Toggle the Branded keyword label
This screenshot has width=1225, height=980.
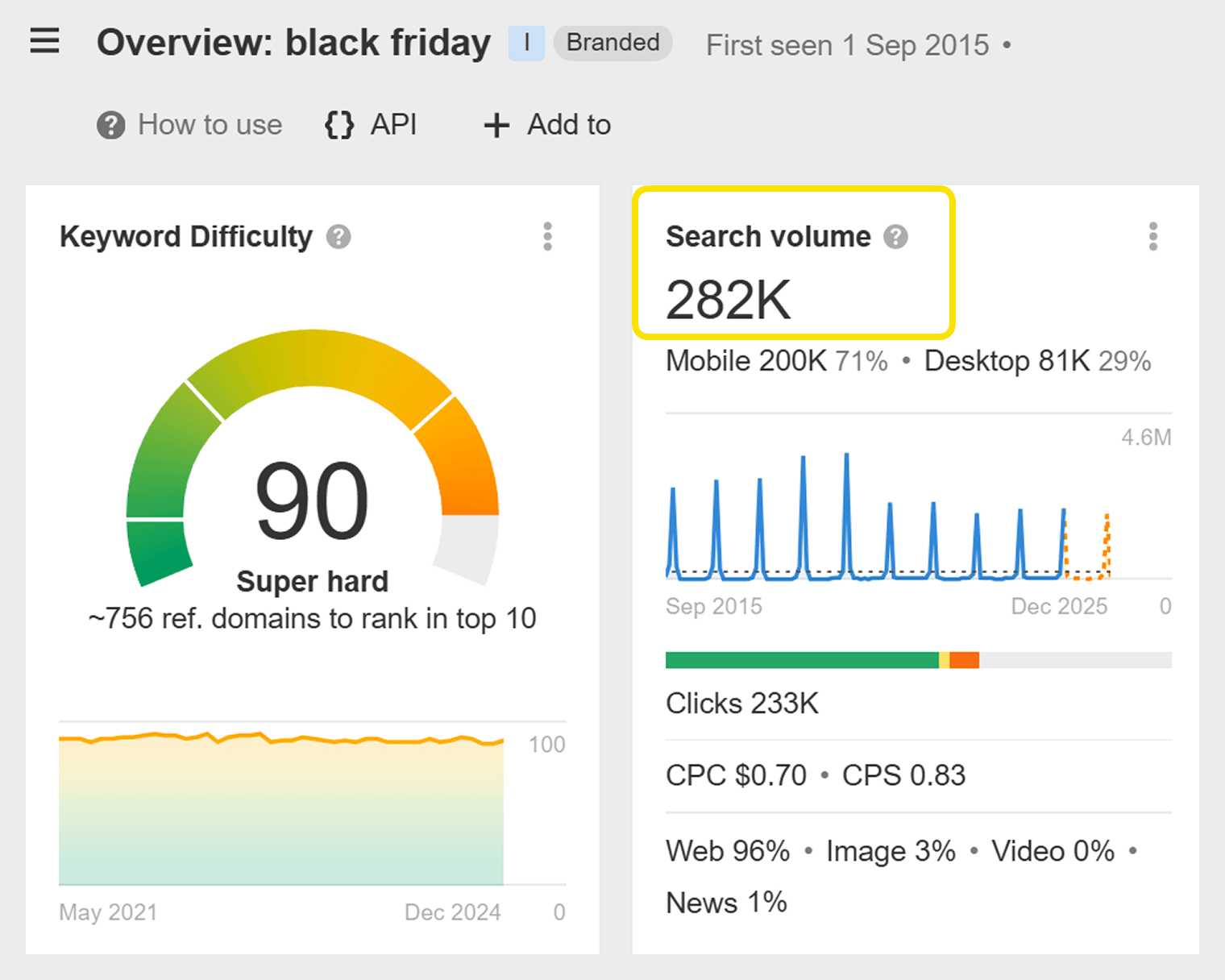612,42
